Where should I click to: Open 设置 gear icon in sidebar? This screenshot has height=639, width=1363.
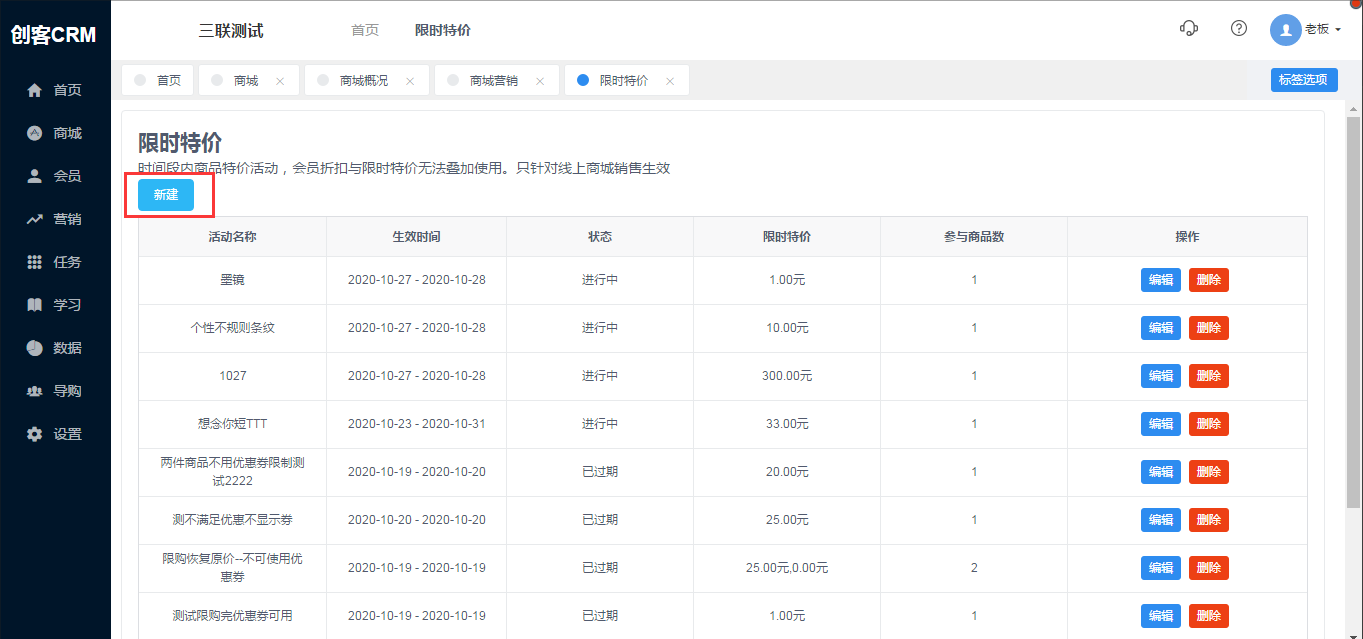click(35, 434)
